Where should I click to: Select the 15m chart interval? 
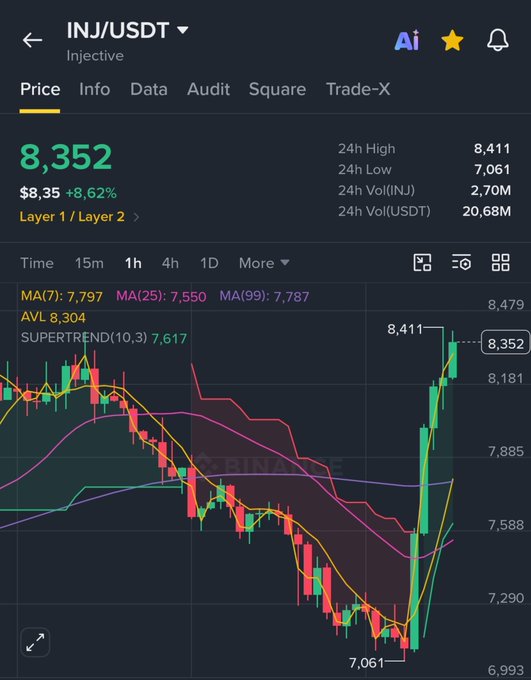point(89,263)
